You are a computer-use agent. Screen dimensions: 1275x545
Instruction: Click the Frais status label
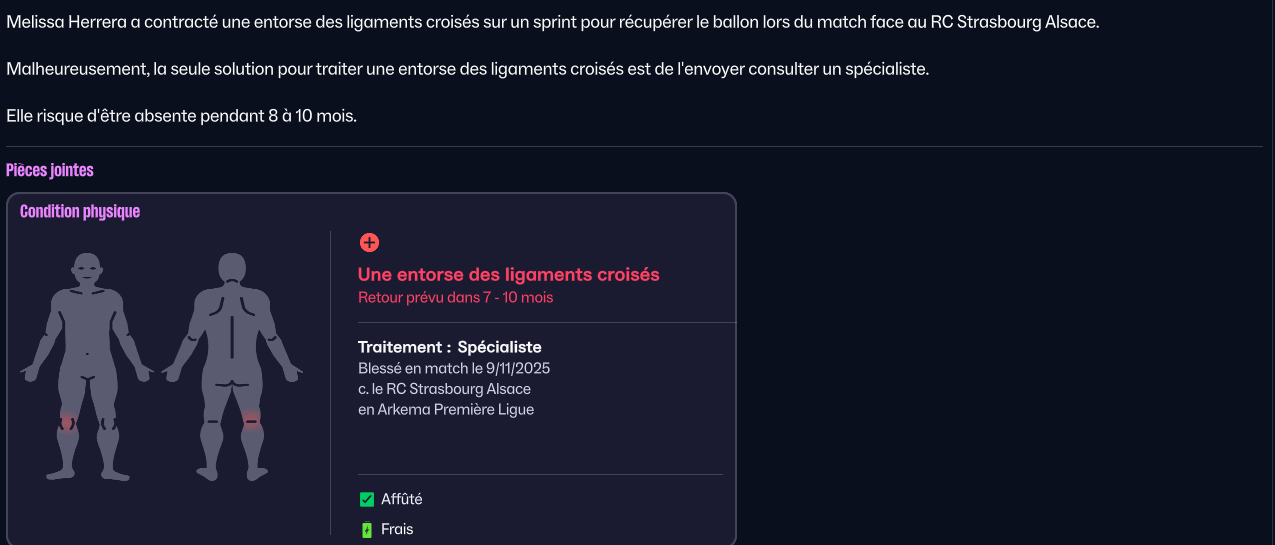click(397, 530)
